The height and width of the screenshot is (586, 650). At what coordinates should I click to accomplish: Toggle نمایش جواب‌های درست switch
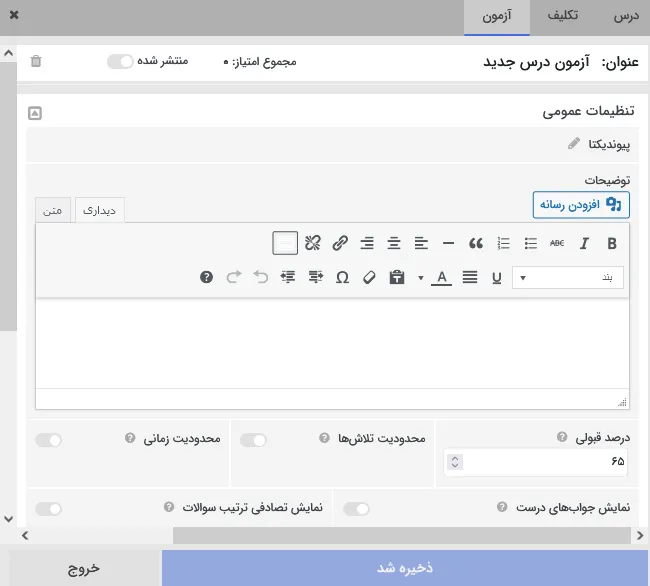357,509
